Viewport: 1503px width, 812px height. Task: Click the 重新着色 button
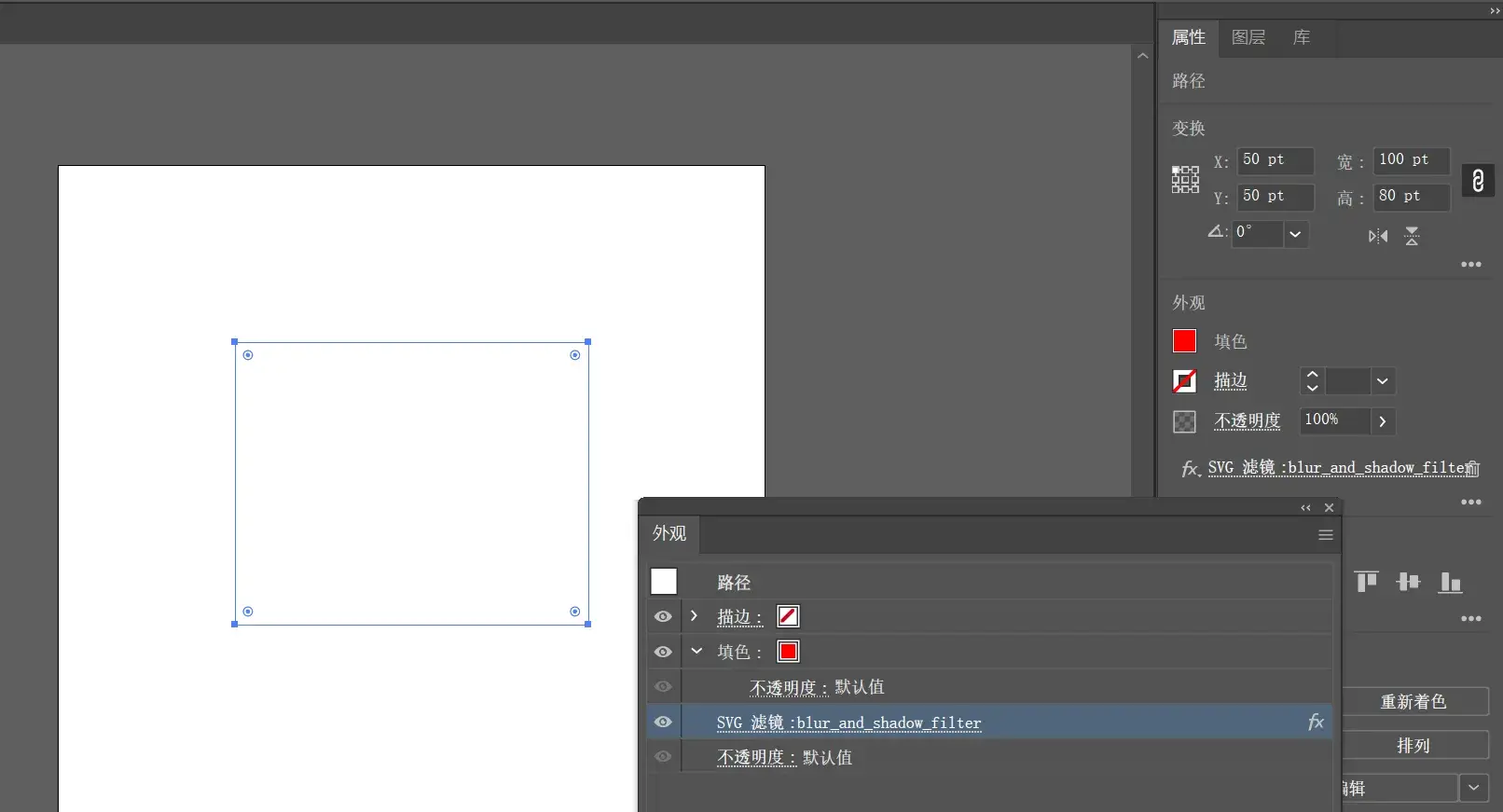coord(1413,702)
